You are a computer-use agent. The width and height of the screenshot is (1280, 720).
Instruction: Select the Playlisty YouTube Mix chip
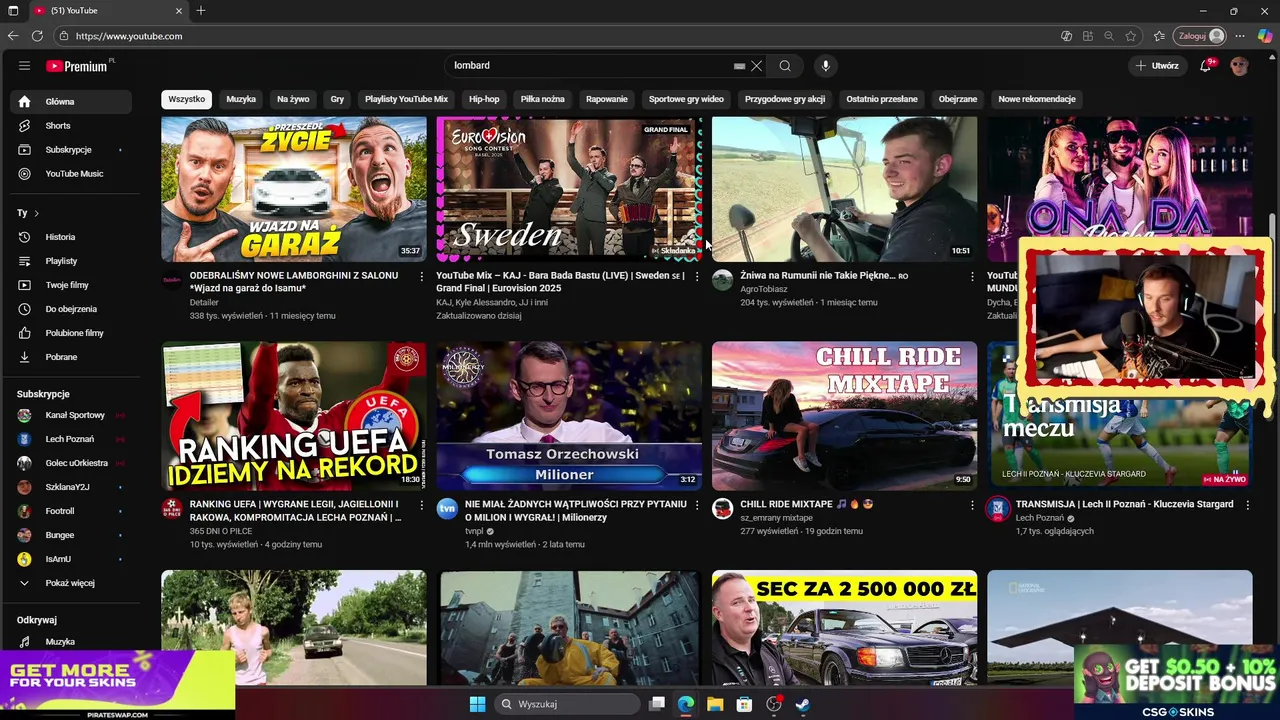(406, 99)
